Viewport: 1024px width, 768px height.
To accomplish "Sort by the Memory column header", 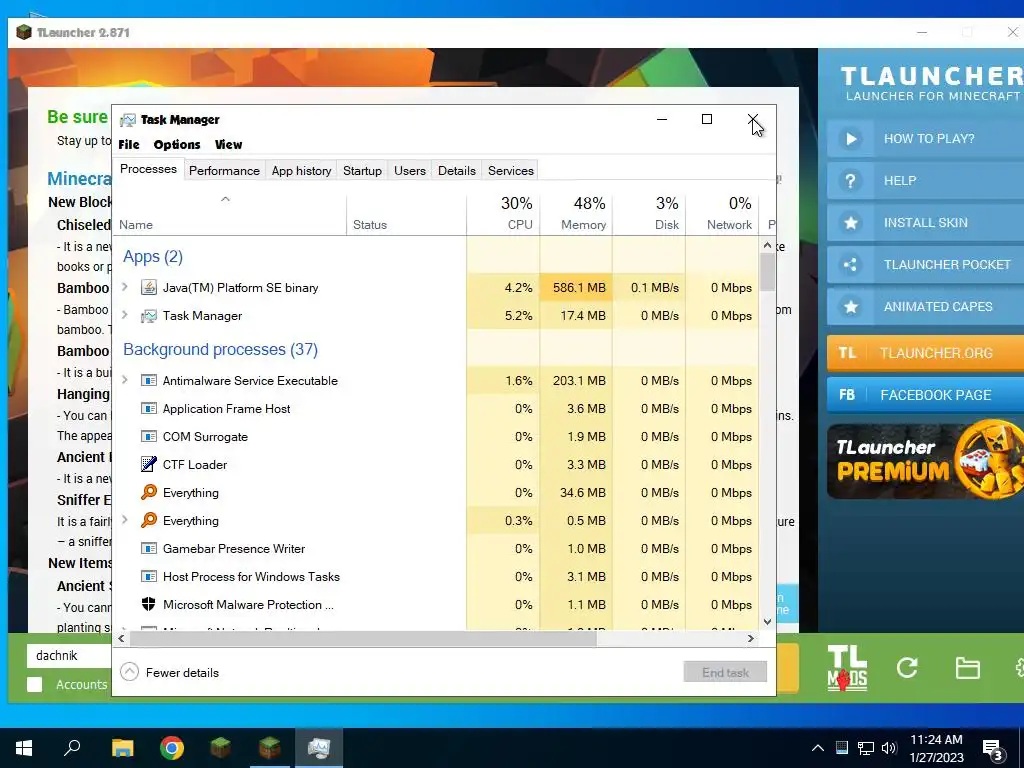I will pyautogui.click(x=576, y=214).
